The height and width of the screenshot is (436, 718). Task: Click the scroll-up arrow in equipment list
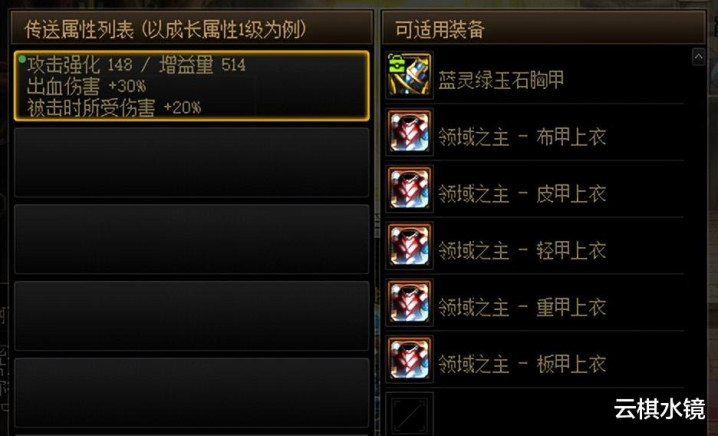tap(698, 57)
